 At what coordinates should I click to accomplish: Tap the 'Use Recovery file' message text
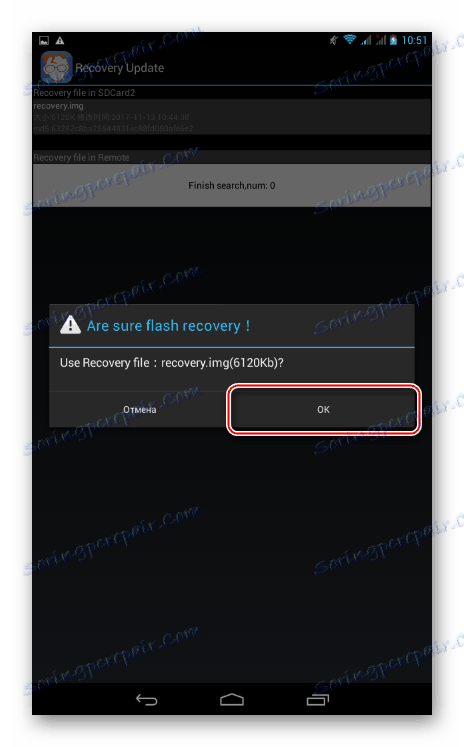[171, 363]
